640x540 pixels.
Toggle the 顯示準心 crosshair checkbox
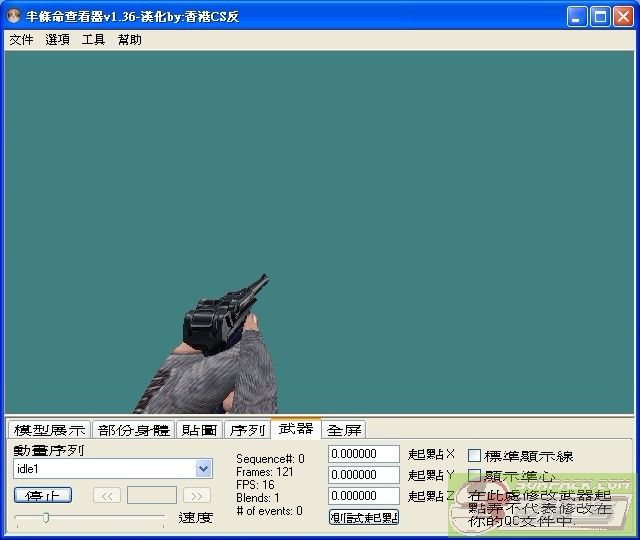coord(475,476)
